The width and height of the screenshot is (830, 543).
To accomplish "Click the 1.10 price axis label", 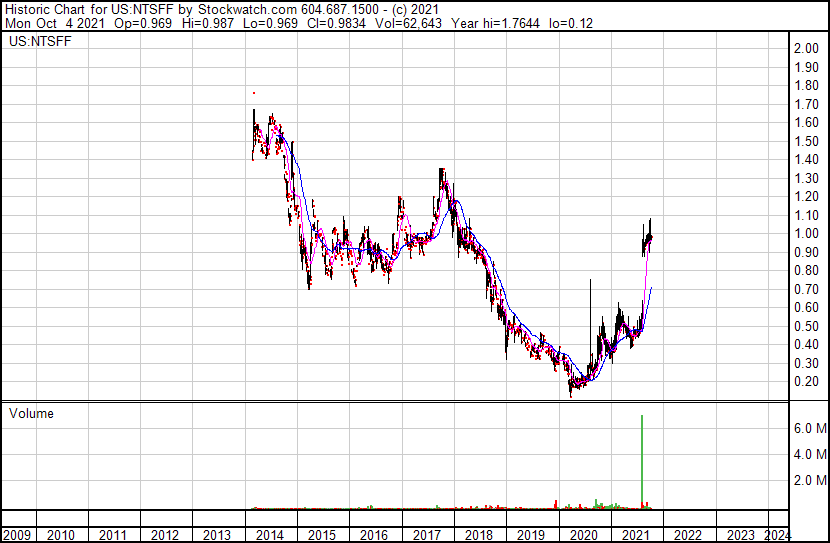I will click(x=806, y=215).
